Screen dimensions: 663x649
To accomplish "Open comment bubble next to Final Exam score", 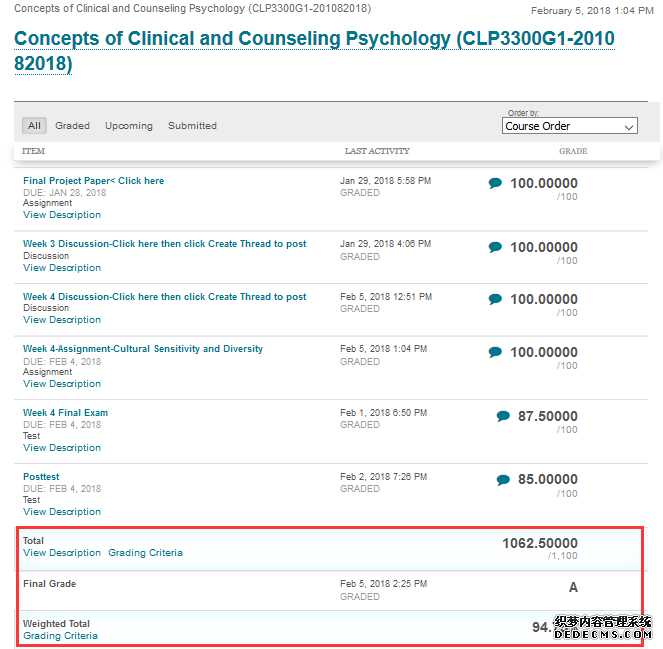I will coord(503,416).
